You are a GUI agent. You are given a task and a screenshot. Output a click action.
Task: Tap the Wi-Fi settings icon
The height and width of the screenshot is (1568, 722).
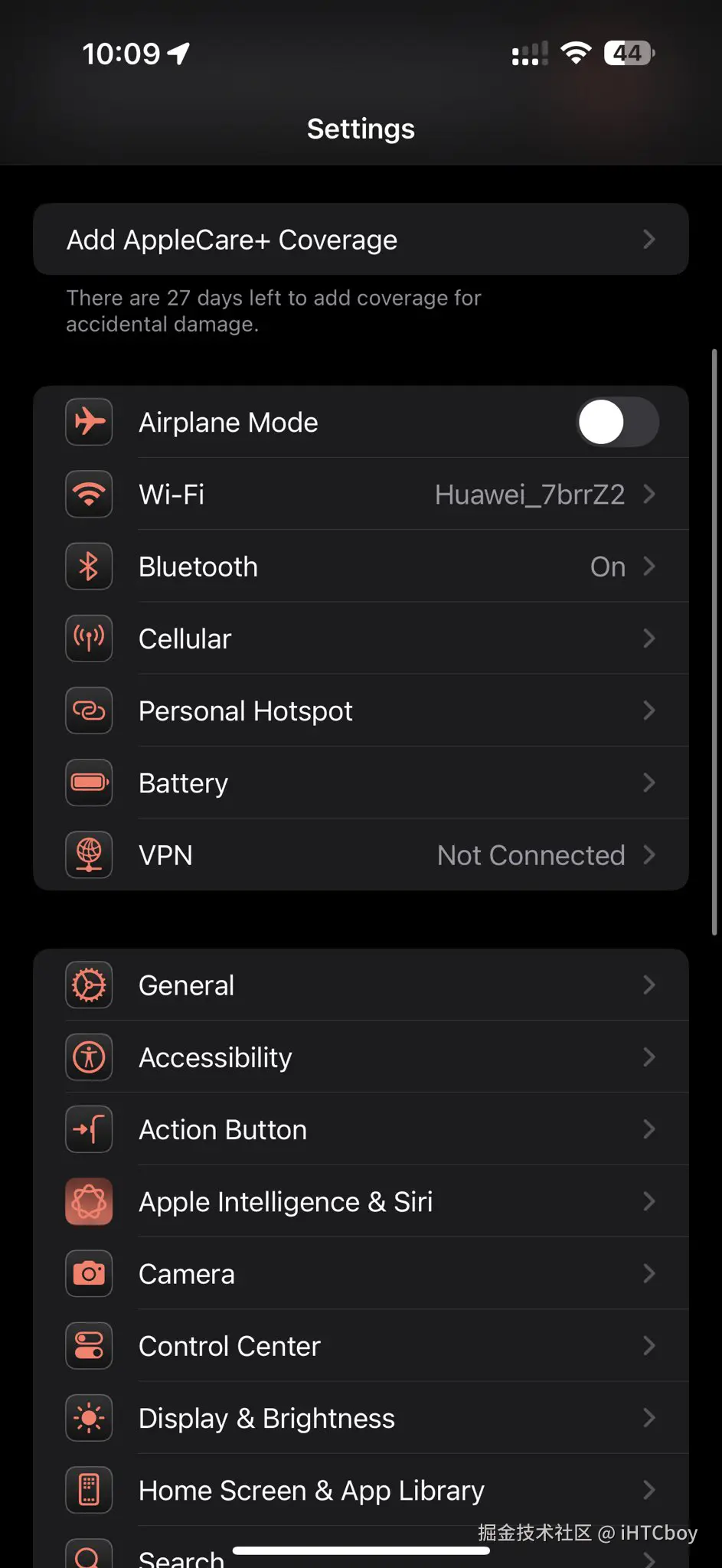coord(89,495)
